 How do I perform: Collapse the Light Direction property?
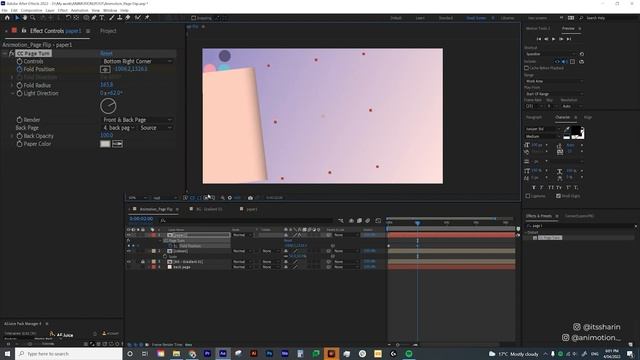(x=12, y=93)
